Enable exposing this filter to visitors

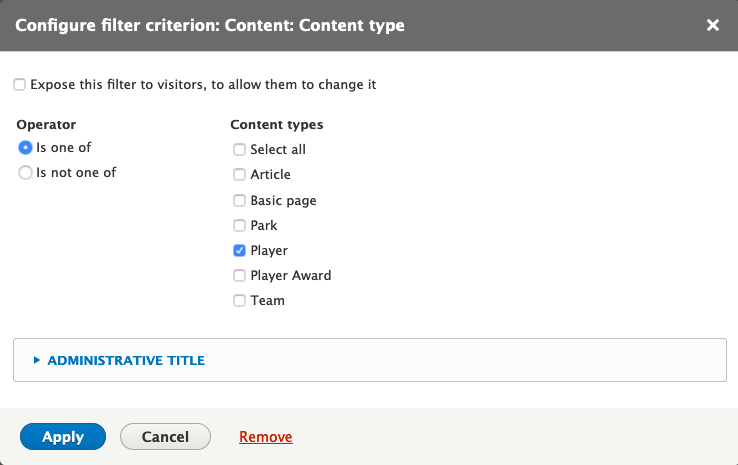pyautogui.click(x=19, y=85)
